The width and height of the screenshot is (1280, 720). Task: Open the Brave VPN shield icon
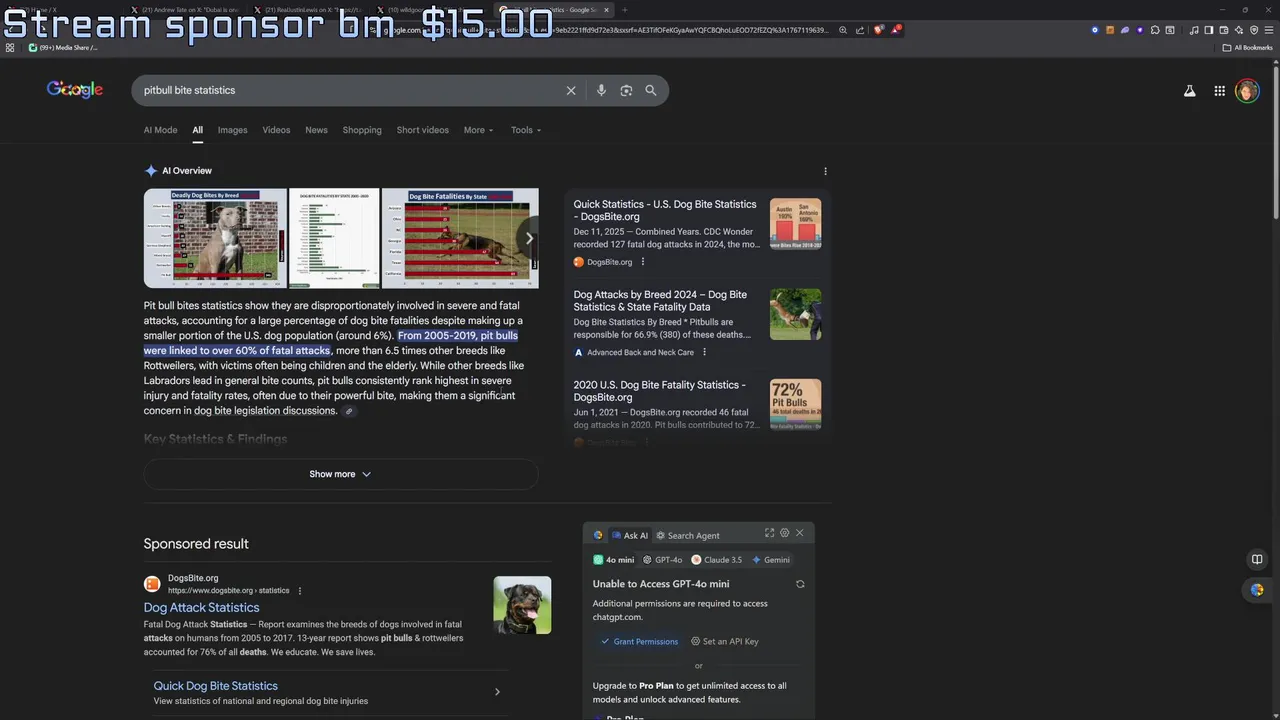[1254, 30]
